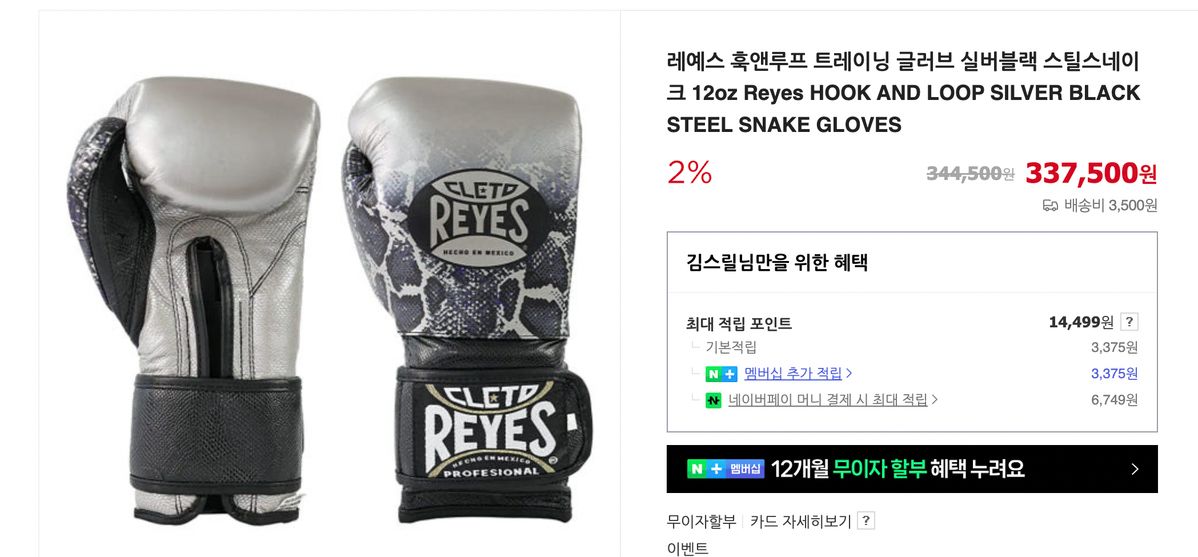
Task: Click the green Naver Pay N icon
Action: click(714, 400)
